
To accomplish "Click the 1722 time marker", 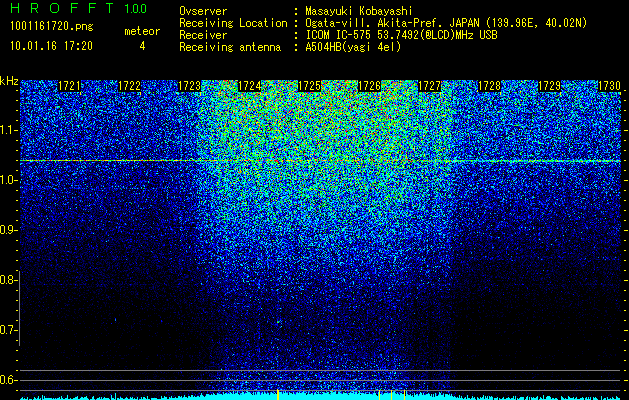I will pos(130,86).
